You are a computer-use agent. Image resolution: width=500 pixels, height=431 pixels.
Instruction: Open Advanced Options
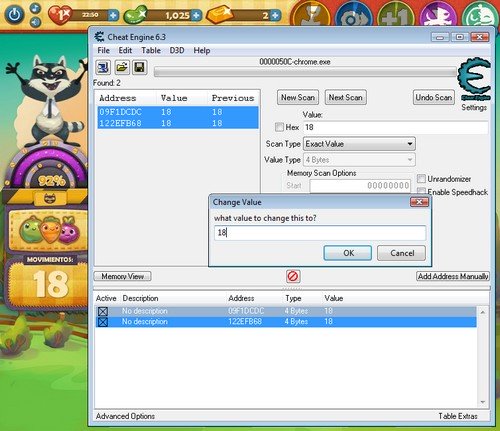pos(125,416)
